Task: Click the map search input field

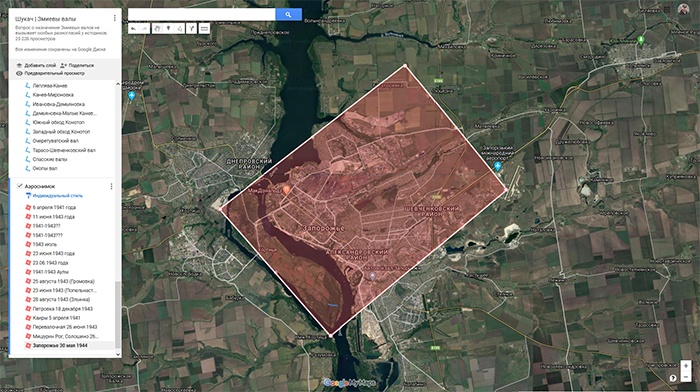Action: pyautogui.click(x=202, y=15)
